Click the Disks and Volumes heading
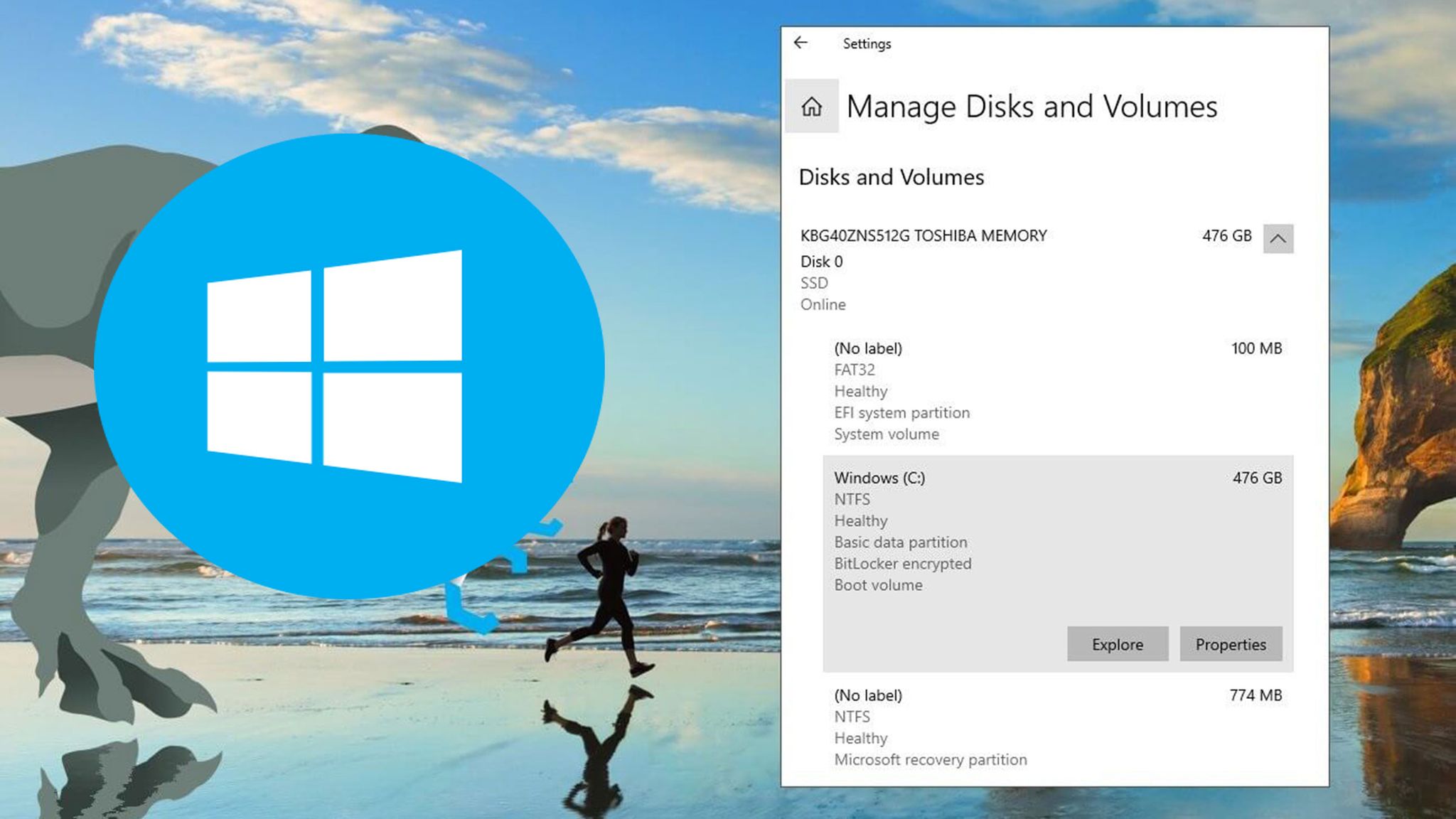Viewport: 1456px width, 819px height. pos(892,177)
